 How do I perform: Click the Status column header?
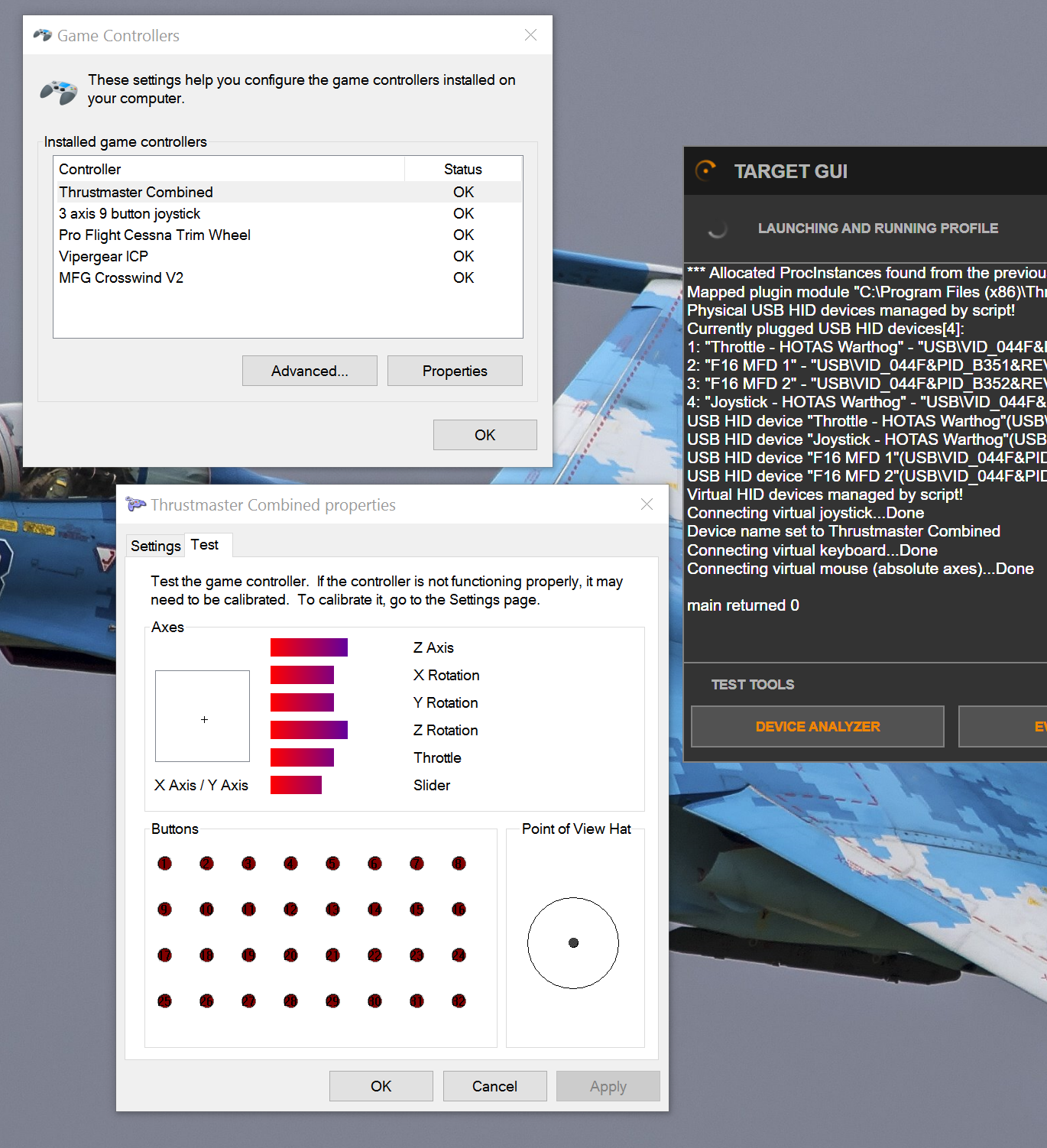(463, 169)
